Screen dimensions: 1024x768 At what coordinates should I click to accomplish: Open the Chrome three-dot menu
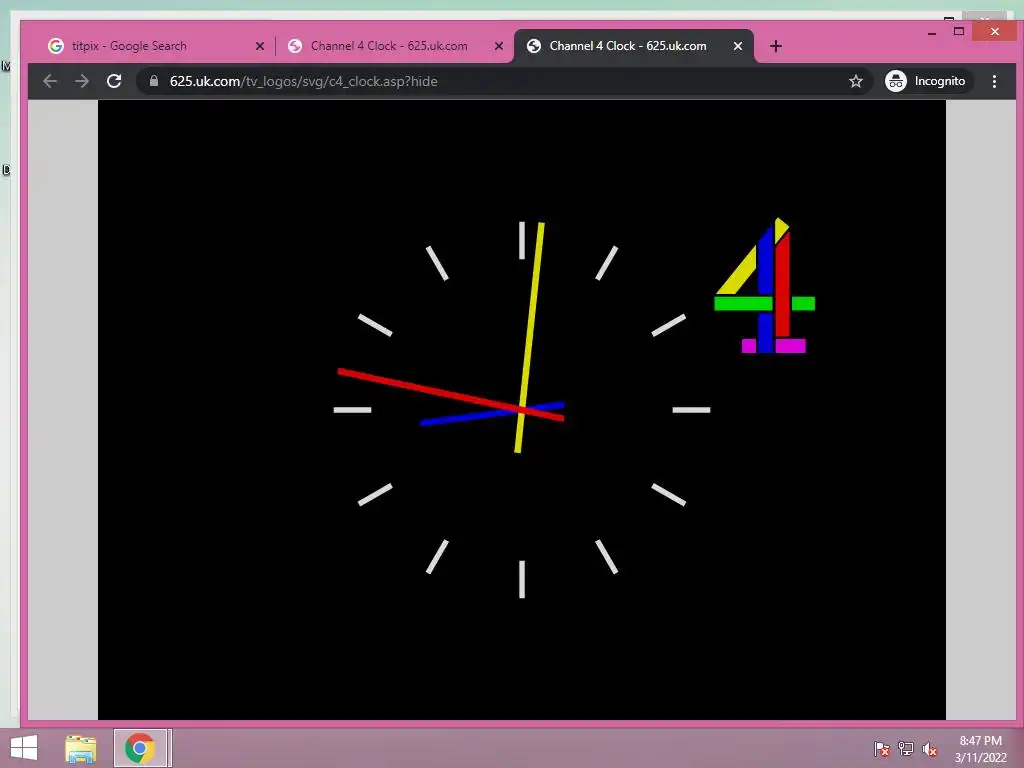click(994, 81)
